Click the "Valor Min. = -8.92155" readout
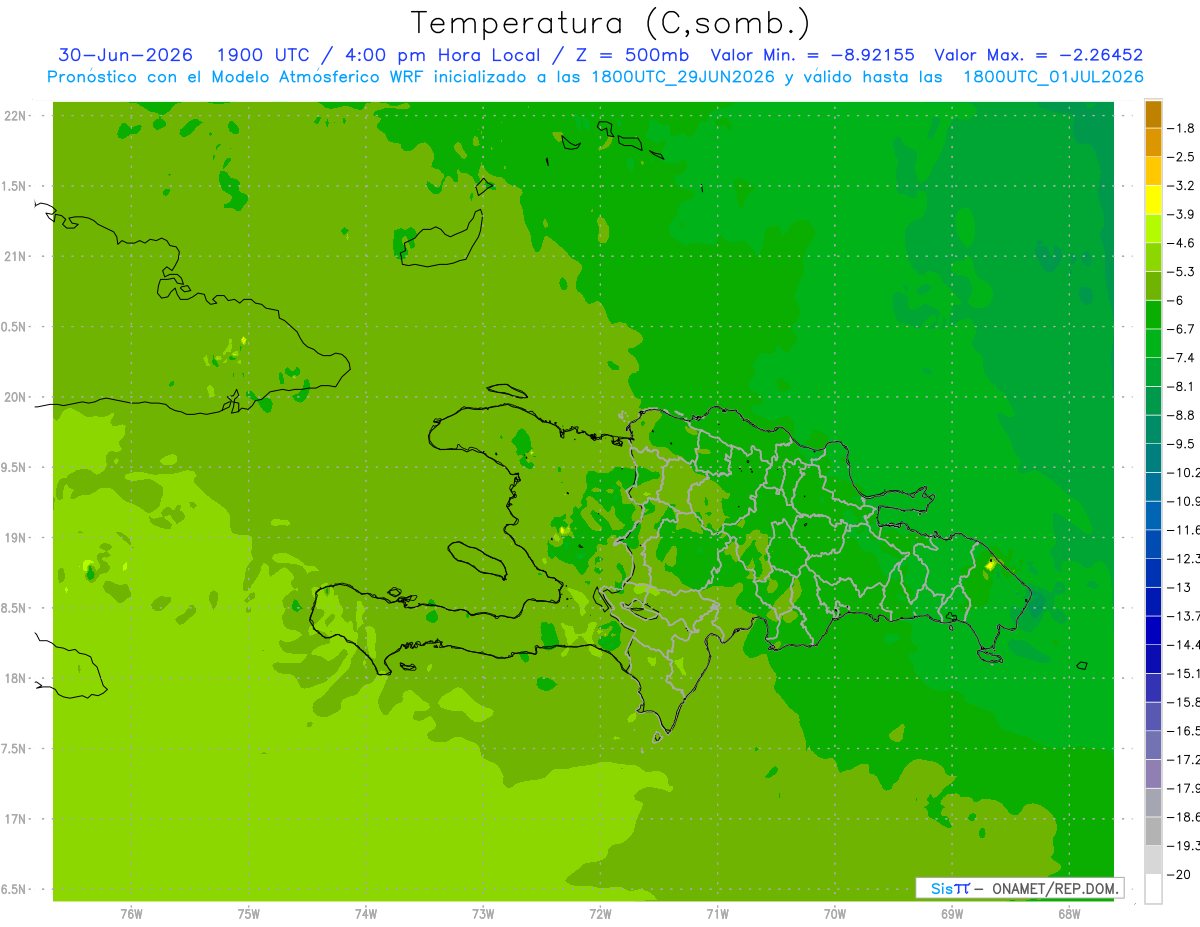The width and height of the screenshot is (1200, 927). tap(812, 55)
